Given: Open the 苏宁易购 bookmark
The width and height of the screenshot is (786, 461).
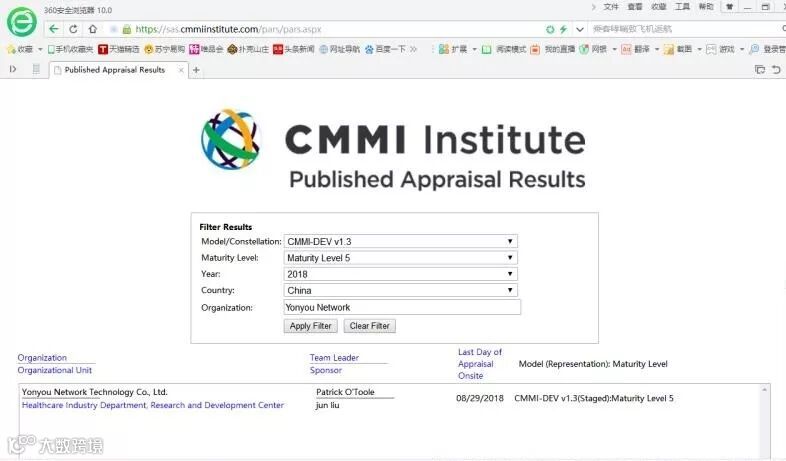Looking at the screenshot, I should [x=164, y=49].
